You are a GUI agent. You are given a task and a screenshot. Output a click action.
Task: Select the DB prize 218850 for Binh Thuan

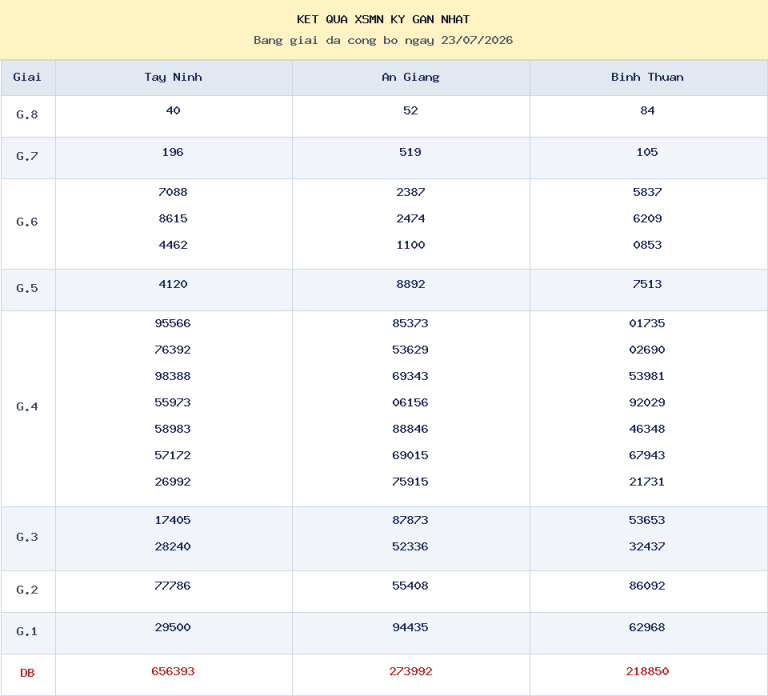tap(647, 671)
